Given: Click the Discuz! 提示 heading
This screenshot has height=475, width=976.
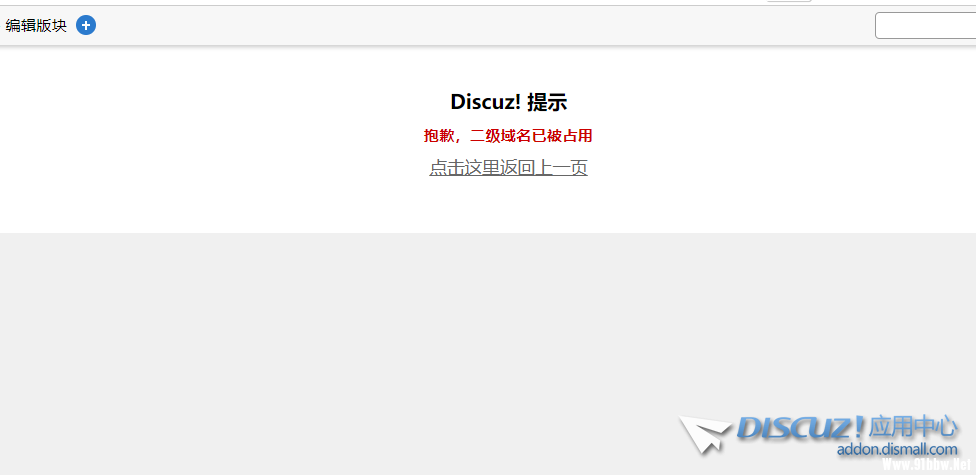Looking at the screenshot, I should click(x=509, y=101).
